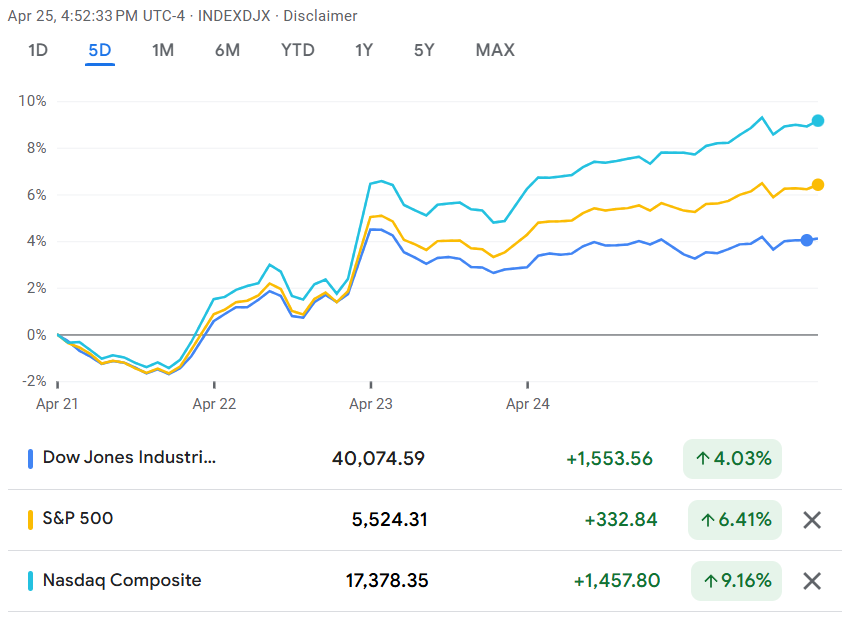Select the MAX time range

[x=495, y=51]
